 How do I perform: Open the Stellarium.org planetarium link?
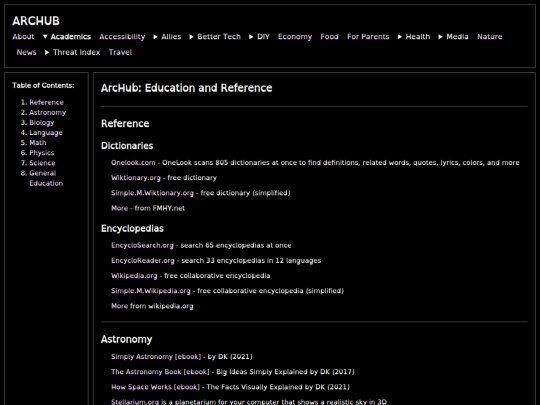click(135, 402)
